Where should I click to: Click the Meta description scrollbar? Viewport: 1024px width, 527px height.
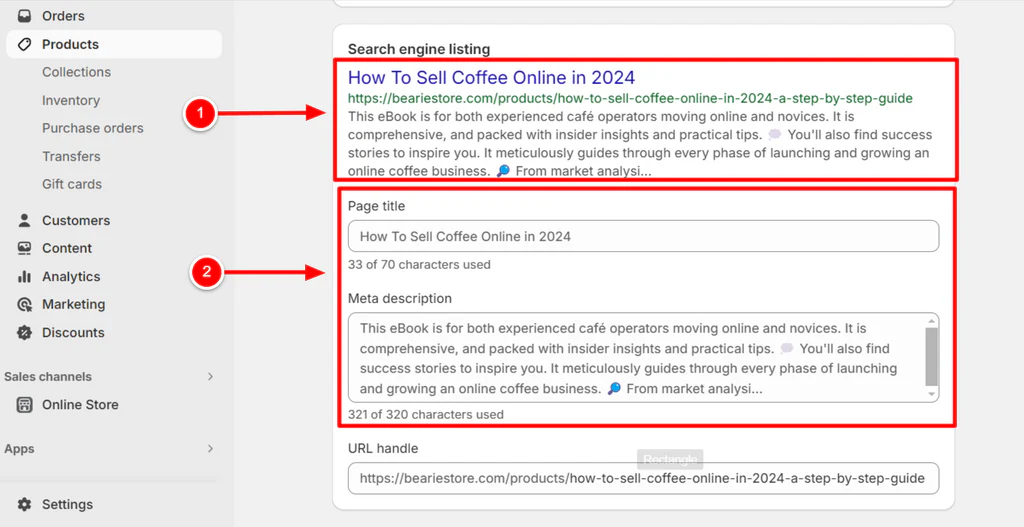coord(932,357)
